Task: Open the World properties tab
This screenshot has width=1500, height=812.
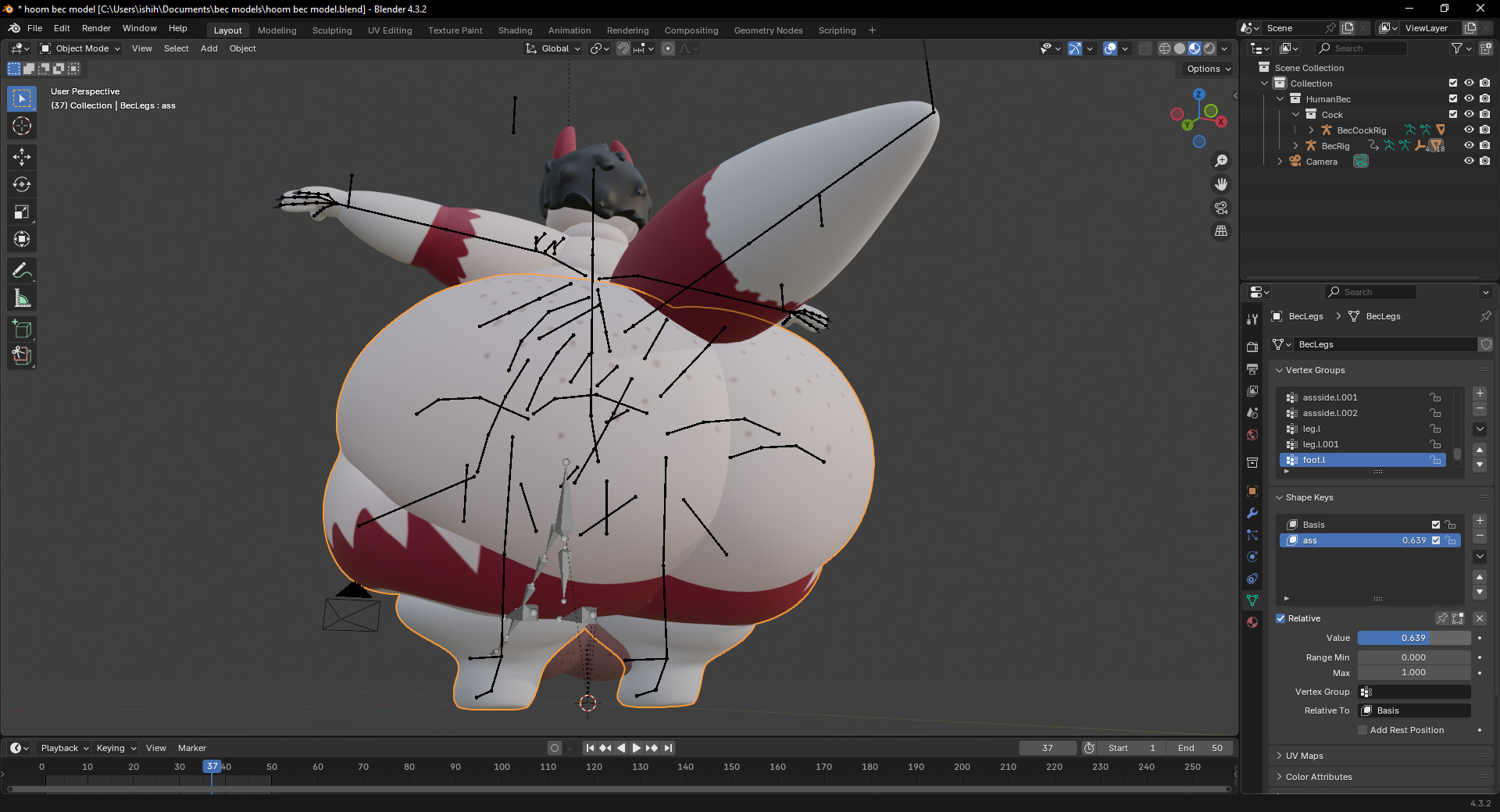Action: (1252, 435)
